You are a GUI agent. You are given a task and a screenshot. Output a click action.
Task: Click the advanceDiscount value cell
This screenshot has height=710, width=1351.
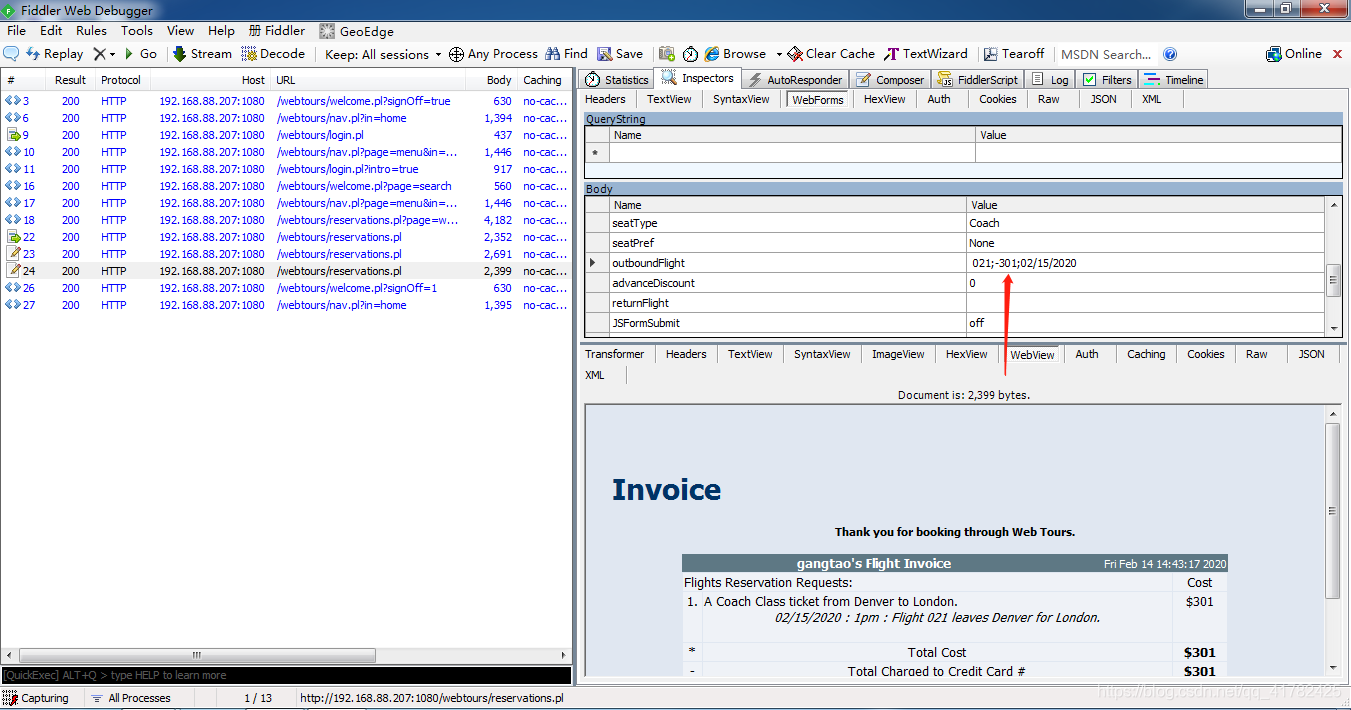pos(1146,283)
